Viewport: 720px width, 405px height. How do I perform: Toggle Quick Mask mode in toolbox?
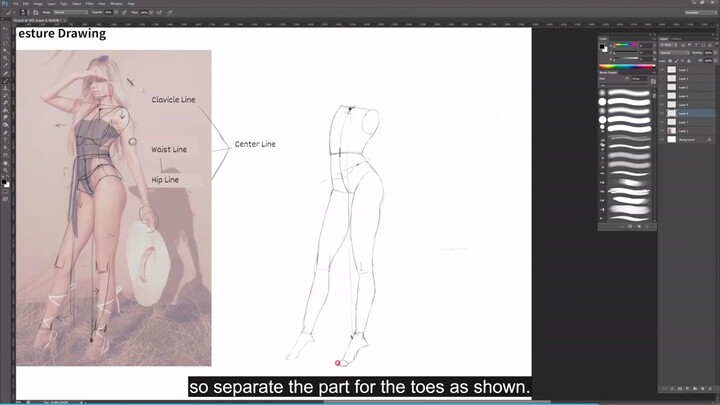[x=6, y=191]
